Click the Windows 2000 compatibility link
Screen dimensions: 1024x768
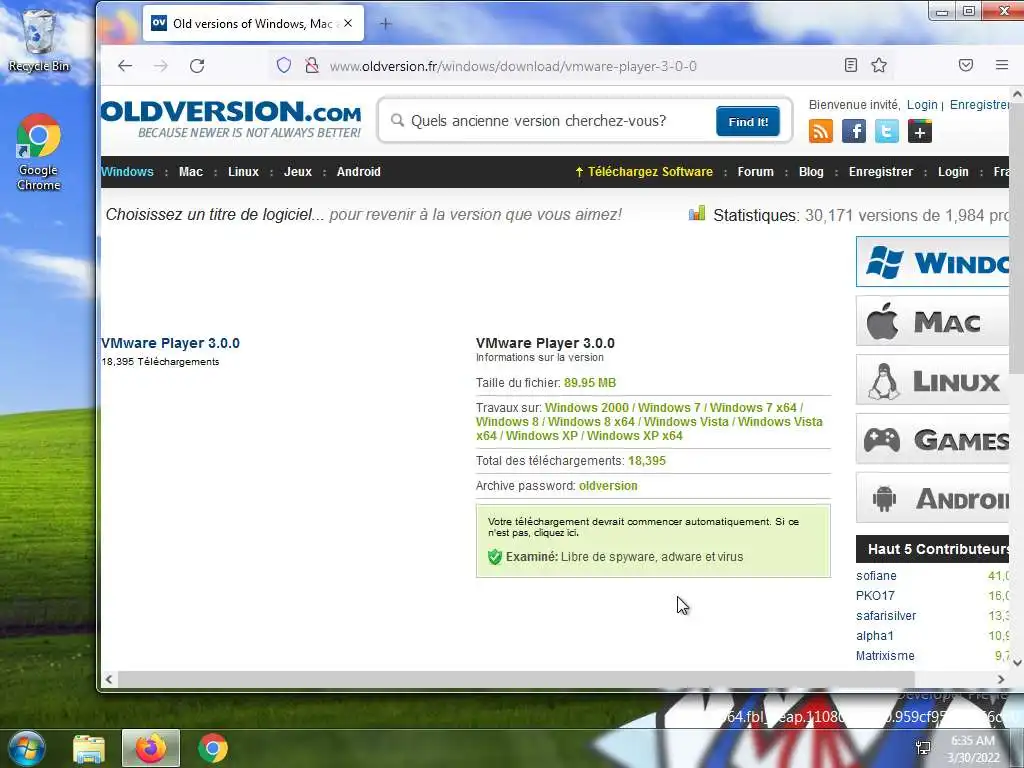coord(587,408)
